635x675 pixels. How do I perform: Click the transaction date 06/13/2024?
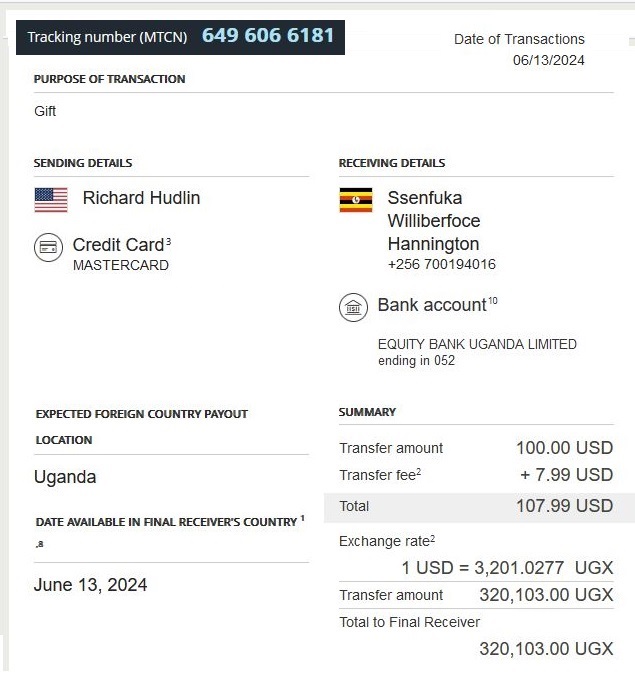548,60
